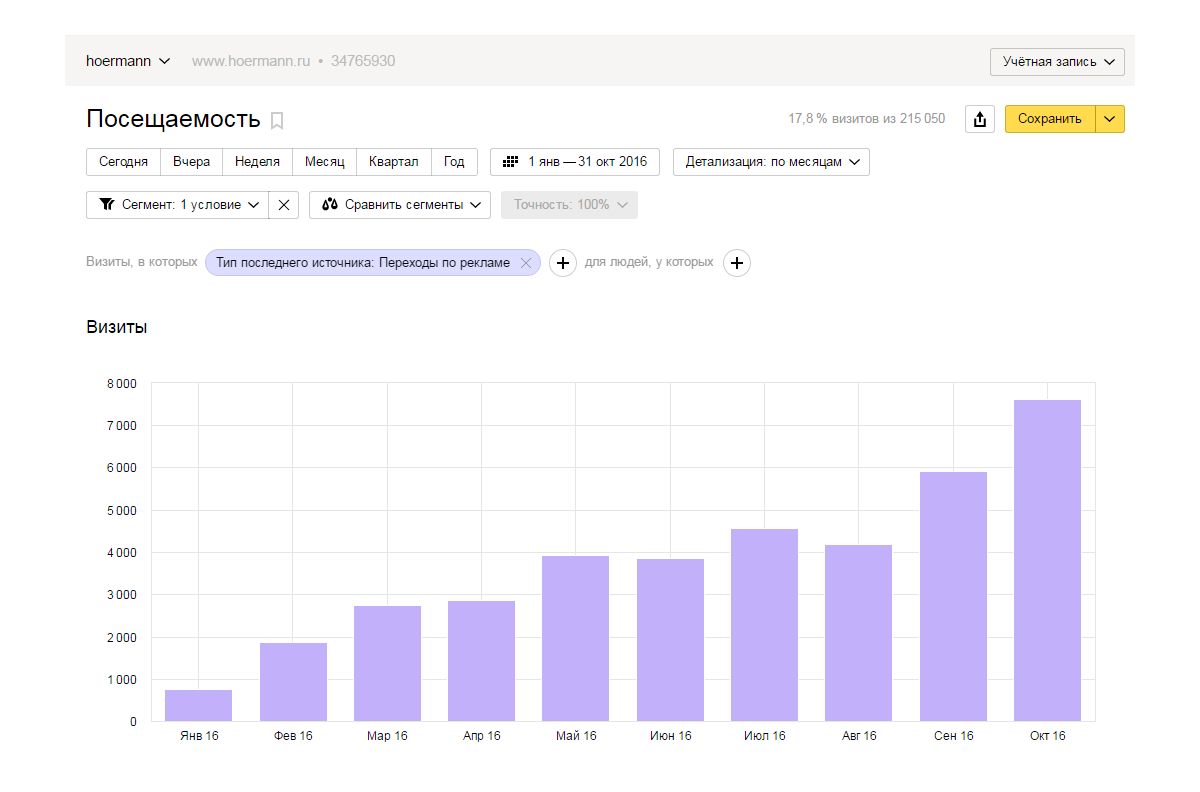
Task: Click the Визиты chart heading
Action: point(117,327)
